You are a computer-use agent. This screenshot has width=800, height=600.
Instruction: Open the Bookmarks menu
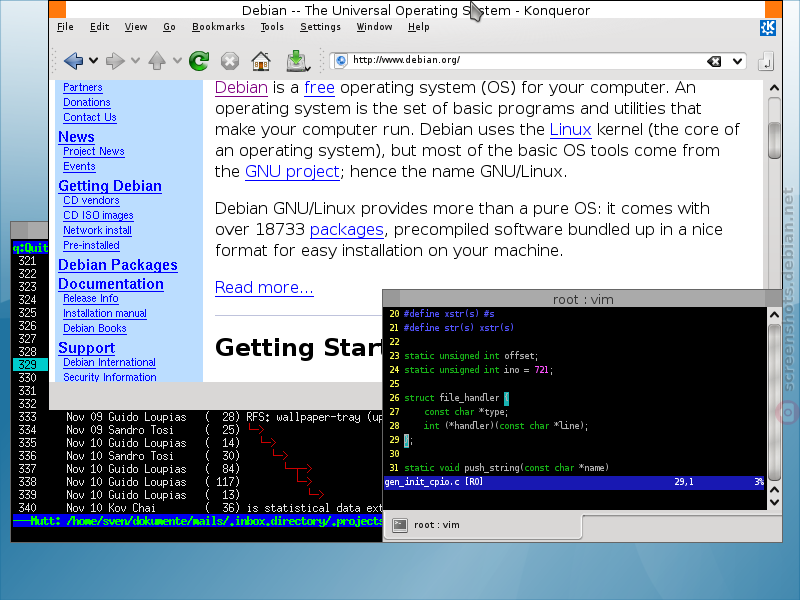pos(218,27)
